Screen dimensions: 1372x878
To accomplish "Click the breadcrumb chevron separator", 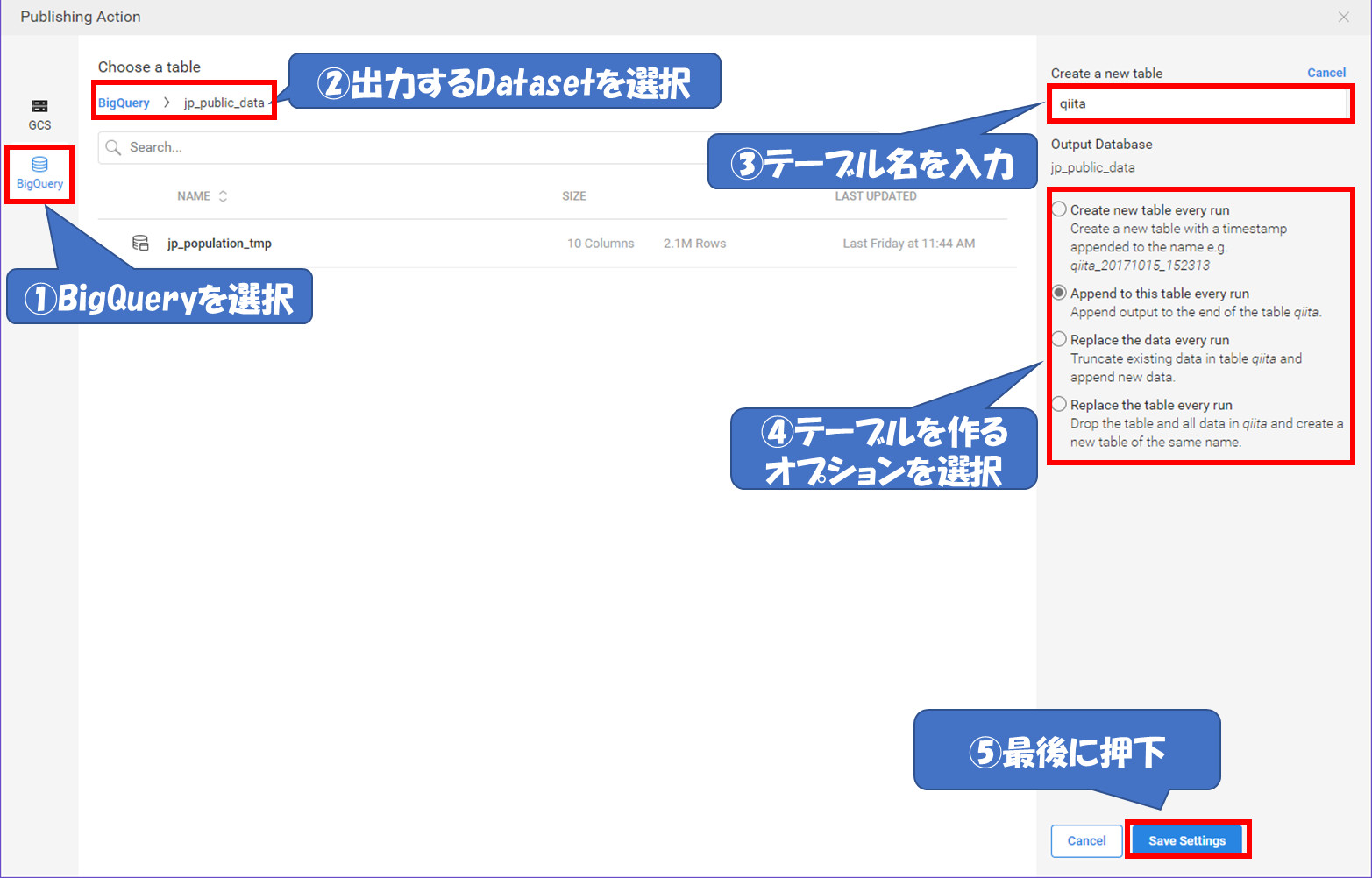I will [x=167, y=103].
